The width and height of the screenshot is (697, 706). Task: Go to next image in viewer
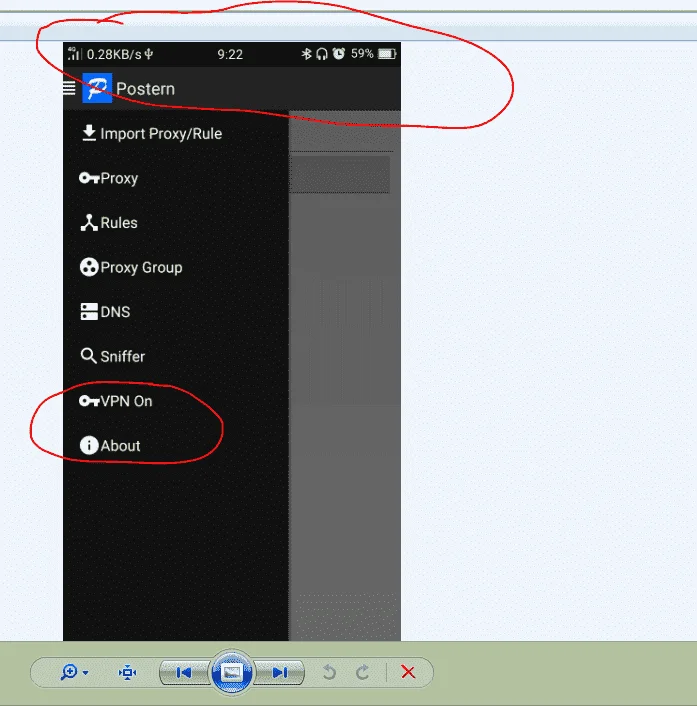[279, 672]
